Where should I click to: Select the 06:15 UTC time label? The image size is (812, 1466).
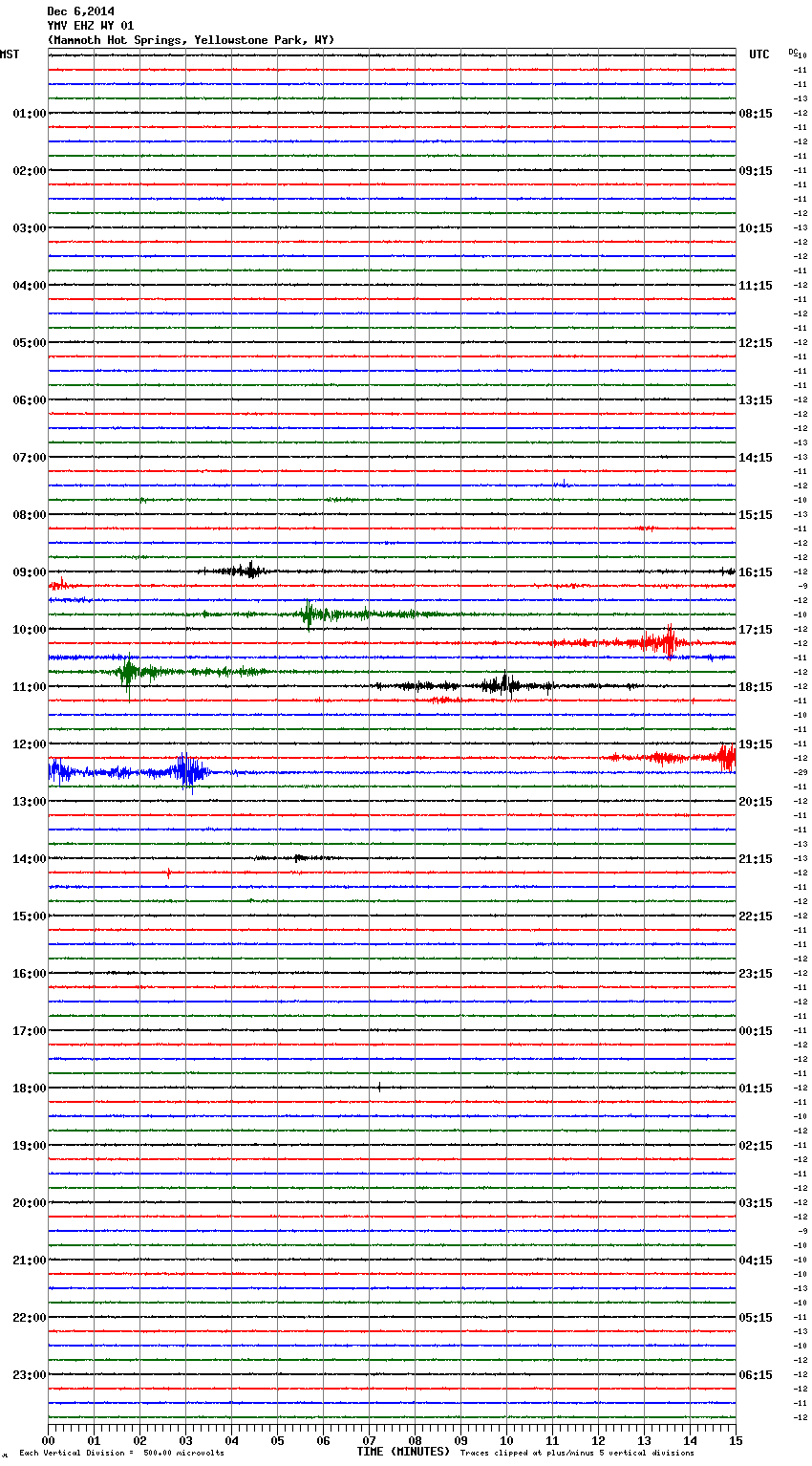(756, 1375)
